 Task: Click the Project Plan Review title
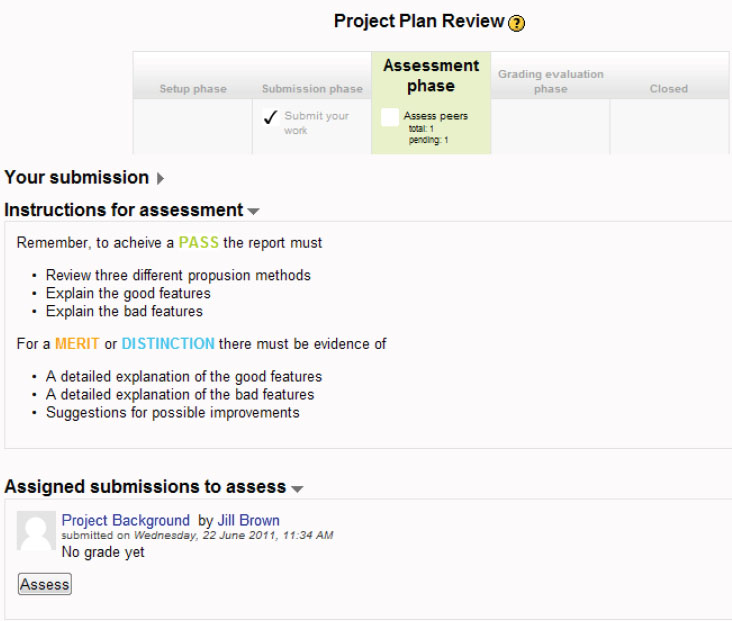[419, 22]
